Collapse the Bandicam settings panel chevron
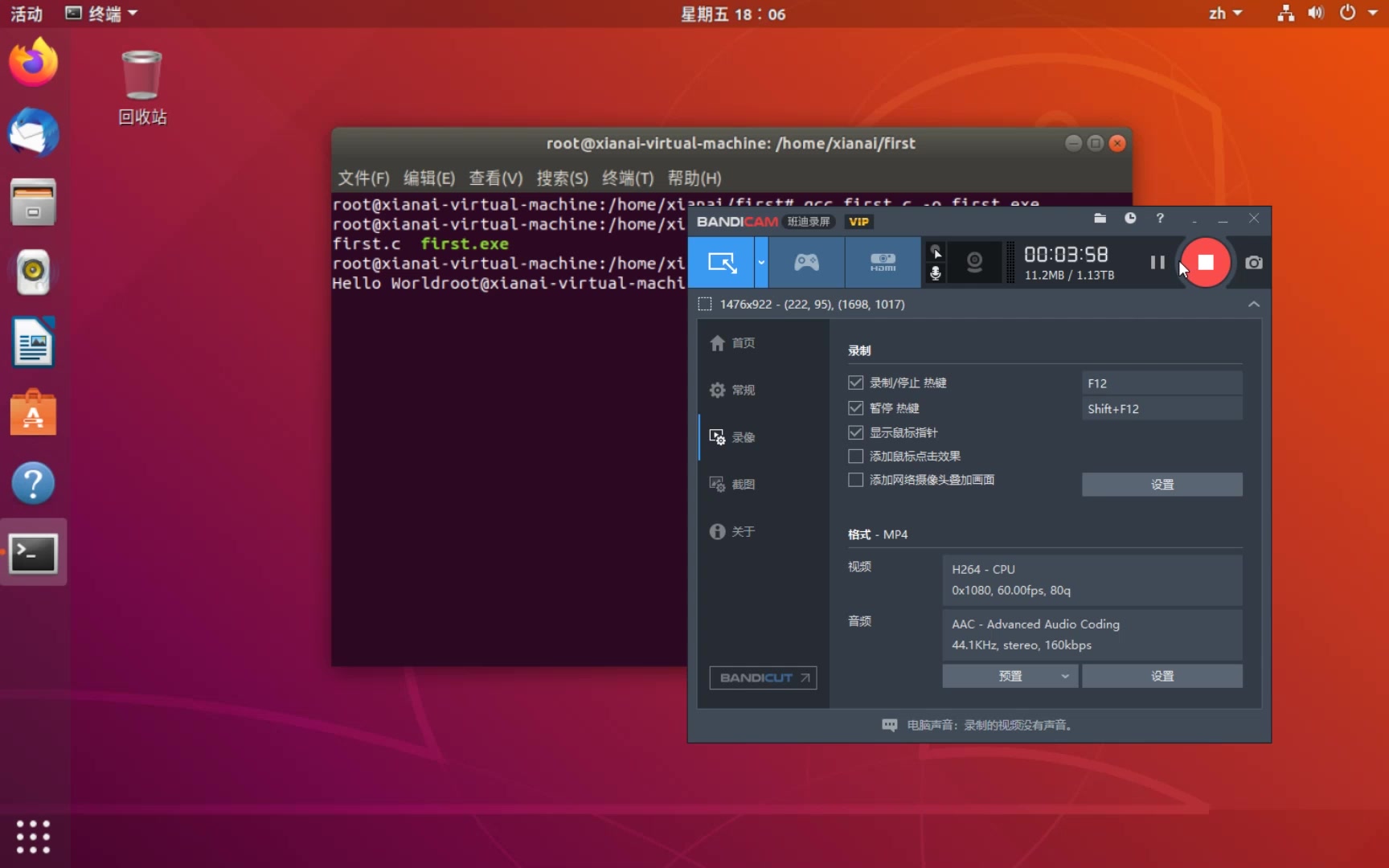 coord(1253,304)
